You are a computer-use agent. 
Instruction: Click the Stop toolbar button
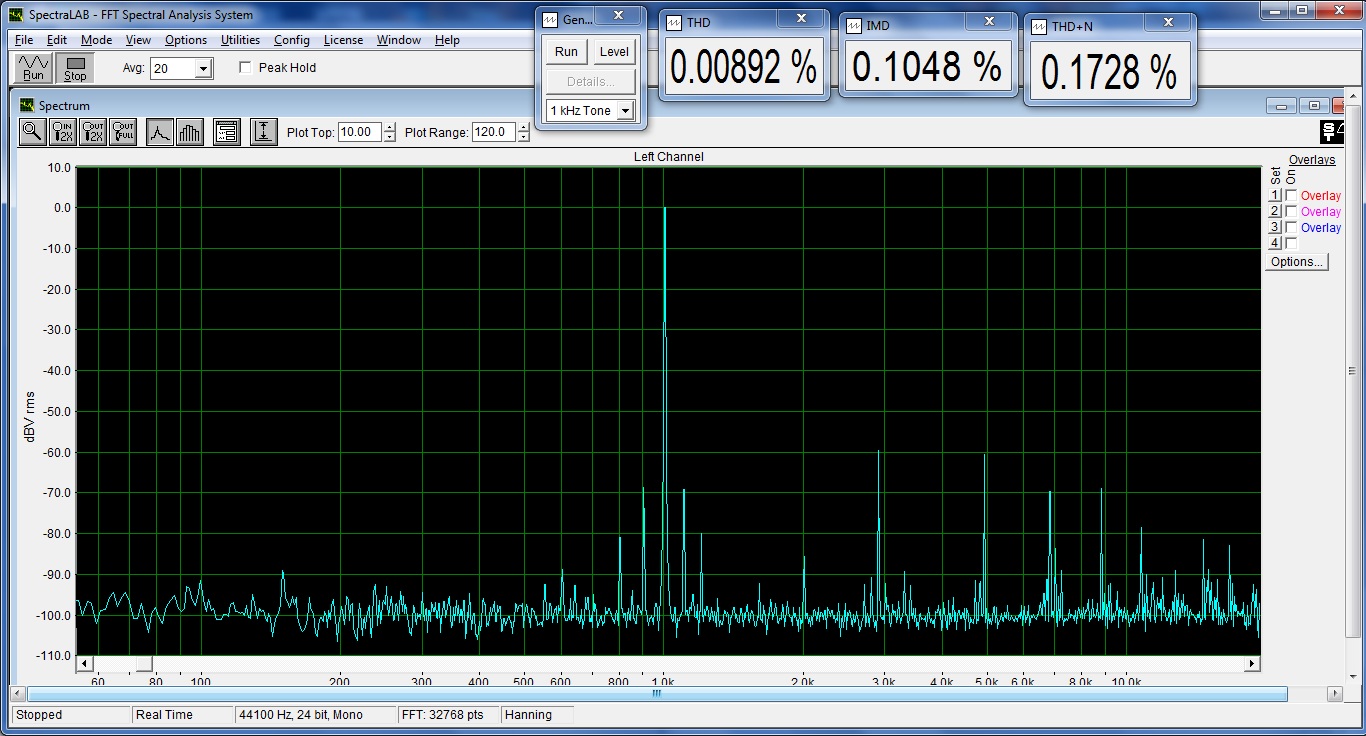[75, 68]
